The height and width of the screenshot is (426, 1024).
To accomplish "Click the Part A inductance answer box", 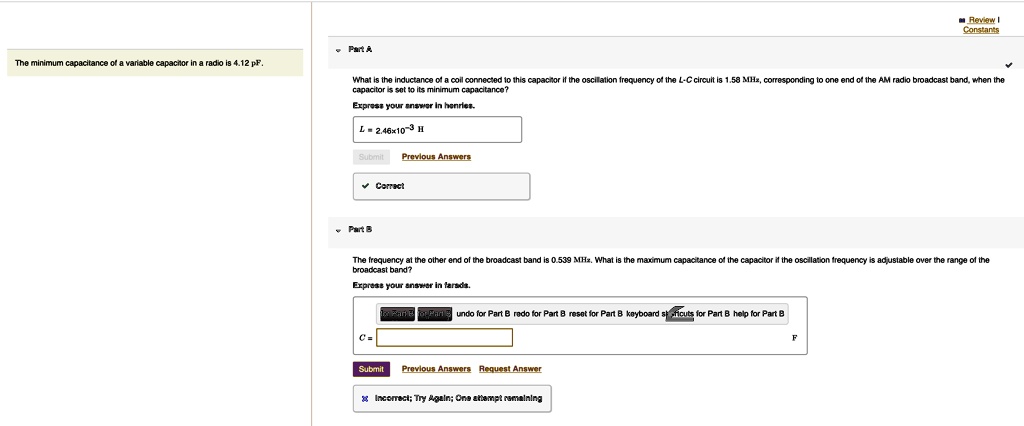I will [437, 129].
